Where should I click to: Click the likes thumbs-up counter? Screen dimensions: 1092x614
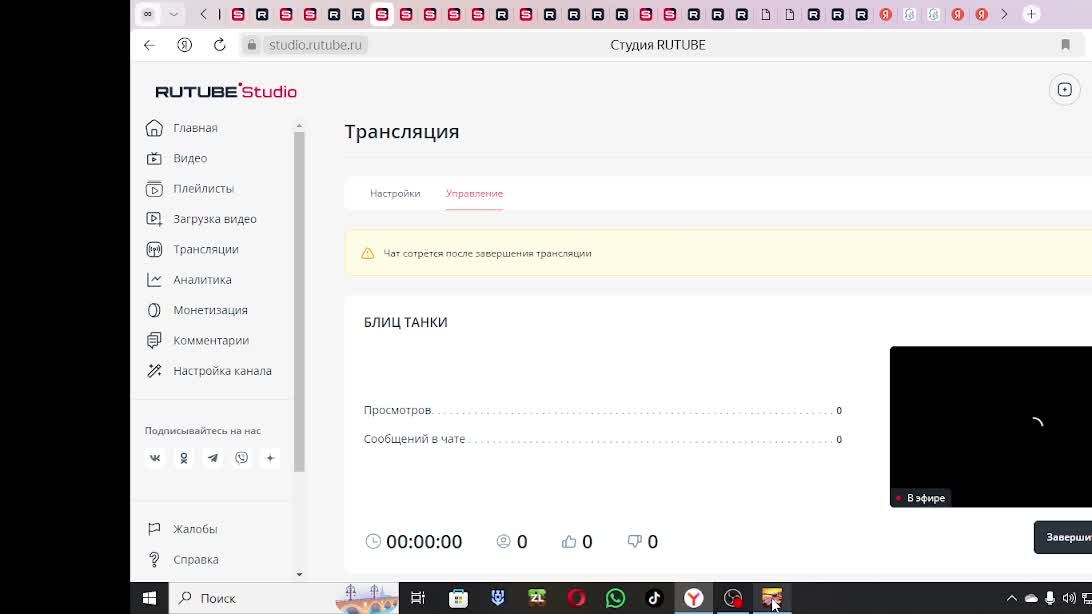(x=577, y=542)
